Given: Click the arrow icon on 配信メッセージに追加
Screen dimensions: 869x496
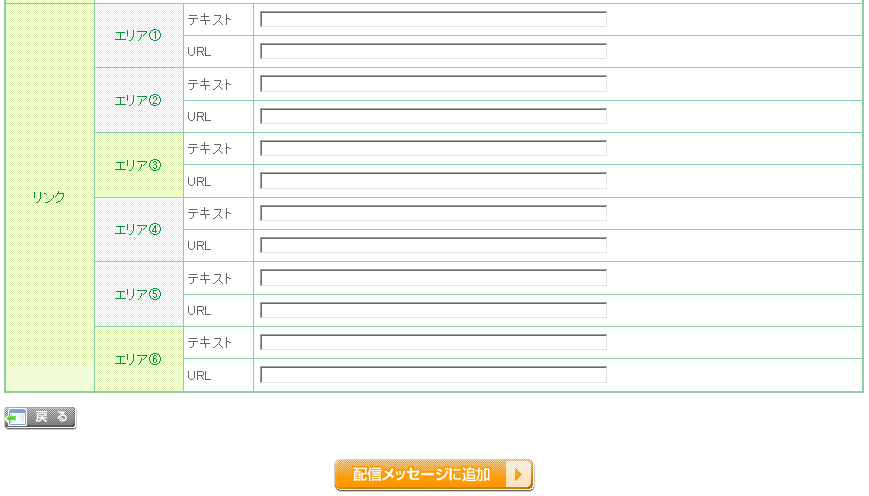Looking at the screenshot, I should coord(519,474).
